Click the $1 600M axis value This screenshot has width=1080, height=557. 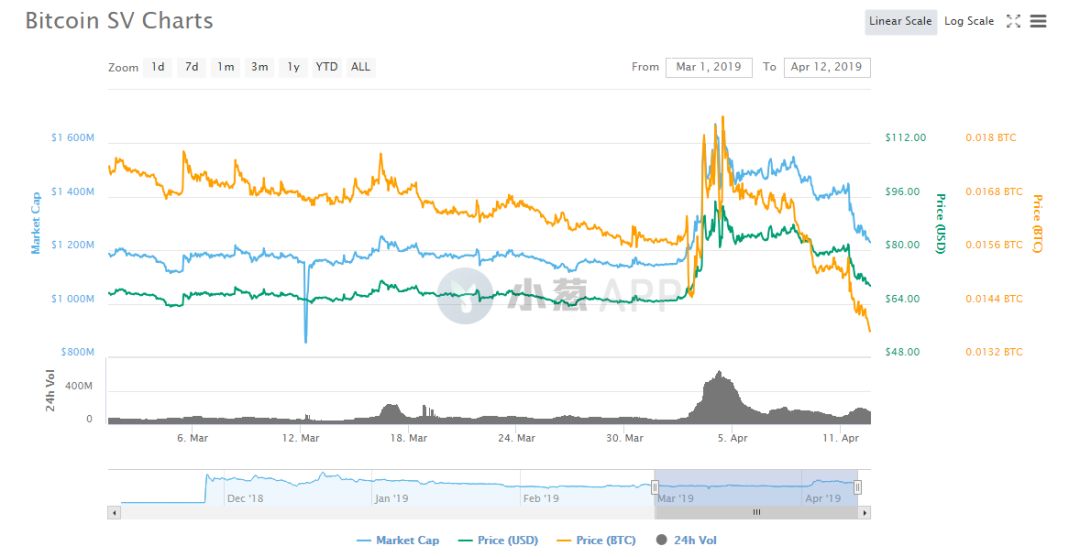73,138
